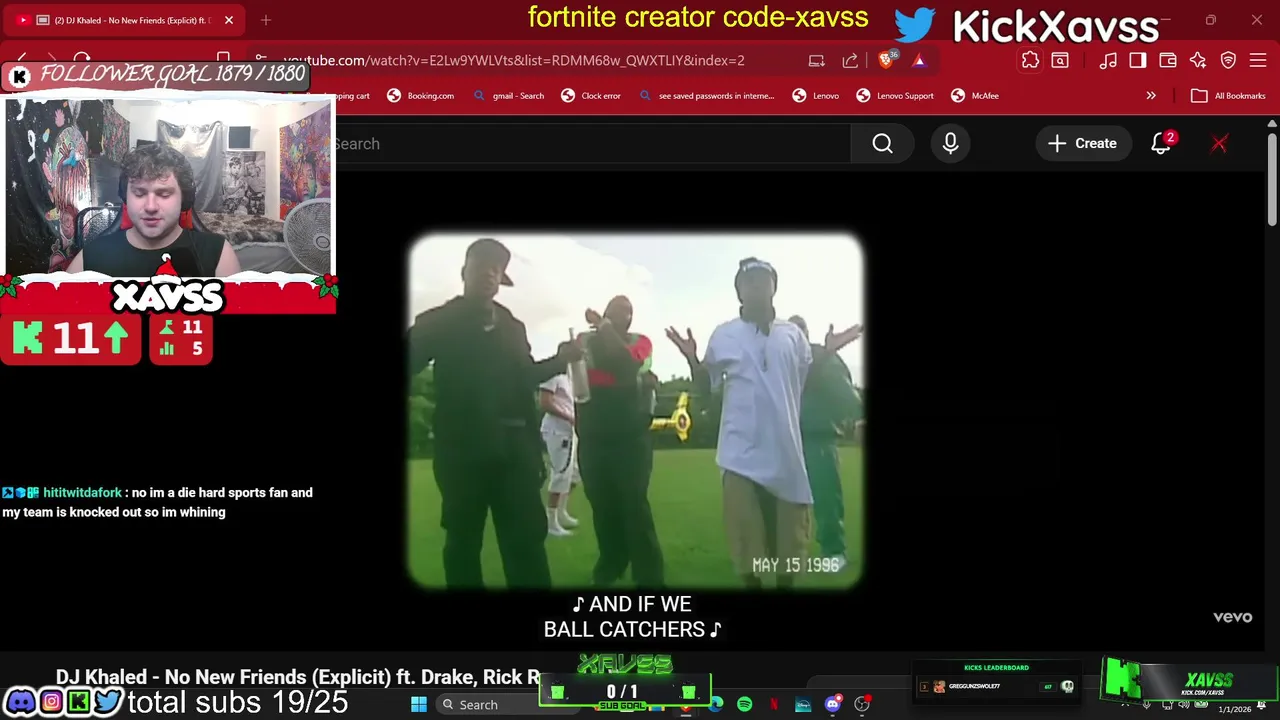The height and width of the screenshot is (720, 1280).
Task: Click the Instagram overlay icon
Action: (x=50, y=702)
